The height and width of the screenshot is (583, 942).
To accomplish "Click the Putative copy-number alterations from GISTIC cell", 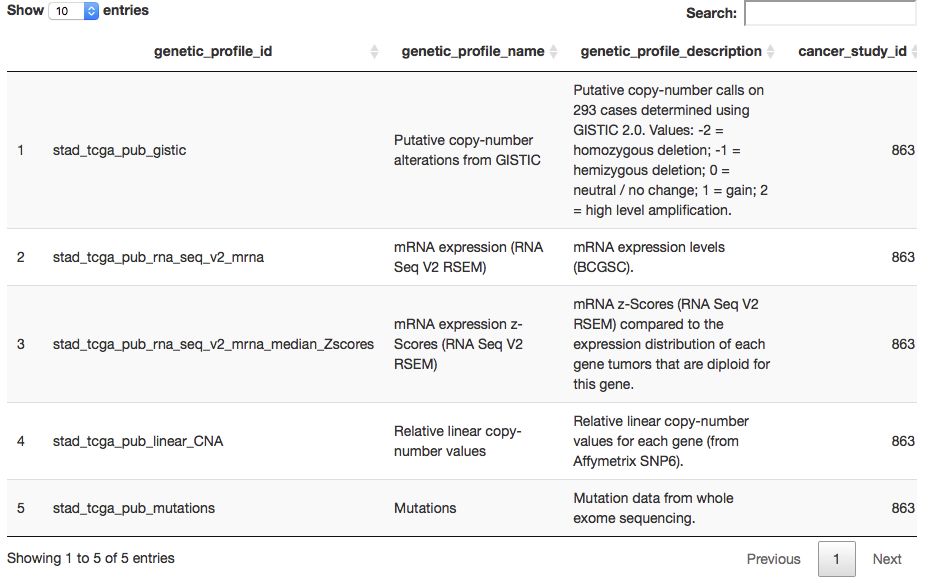I will 467,150.
